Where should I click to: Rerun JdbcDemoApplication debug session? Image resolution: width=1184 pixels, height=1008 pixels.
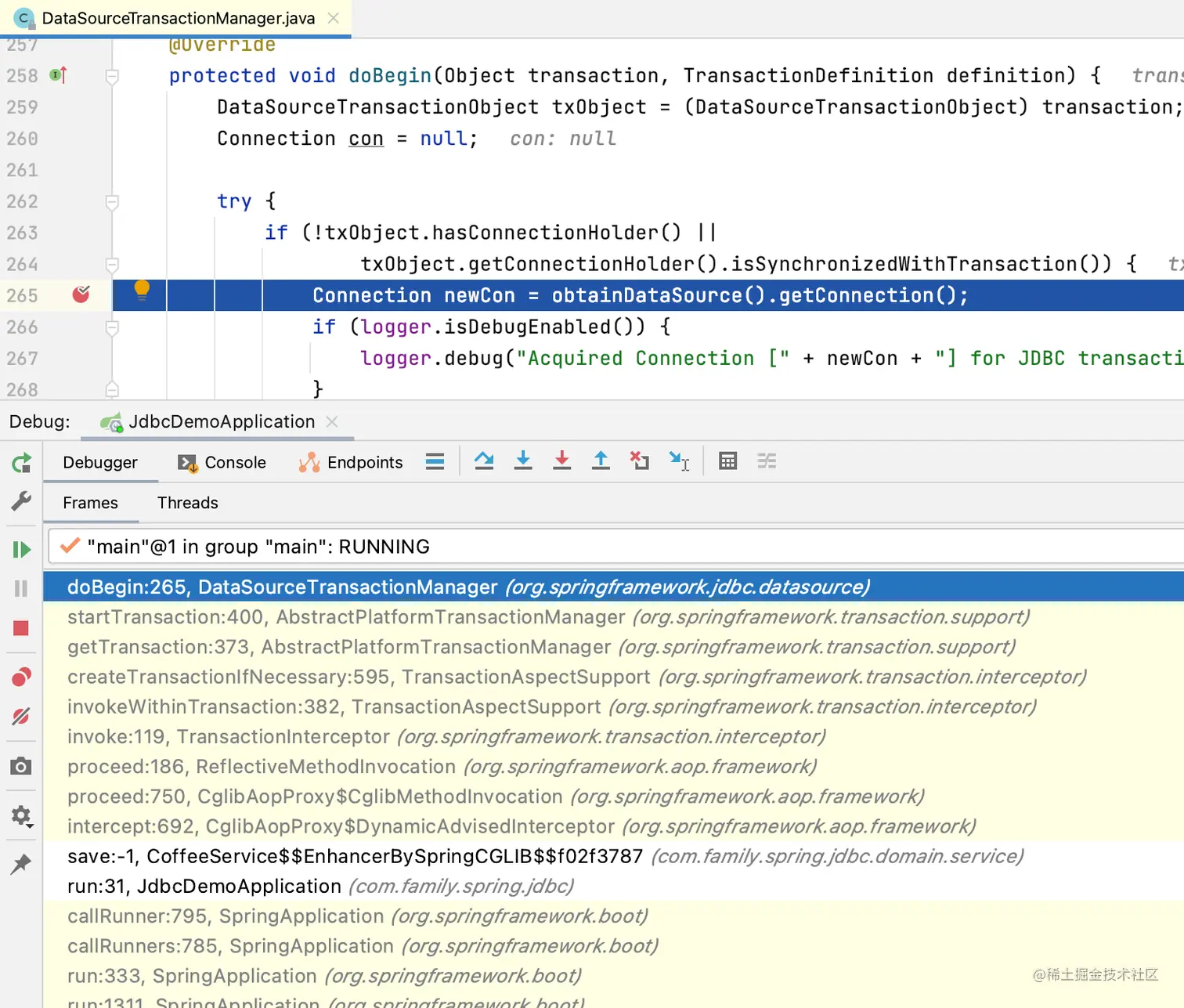coord(21,463)
